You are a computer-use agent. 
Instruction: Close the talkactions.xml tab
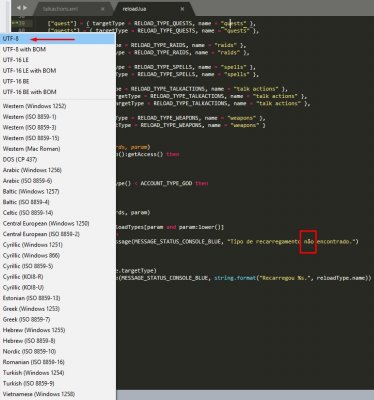[102, 9]
